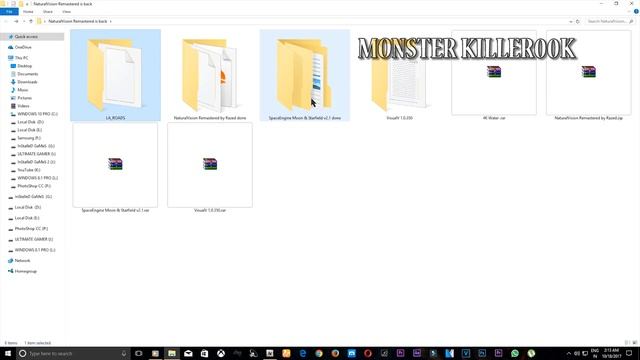Image resolution: width=640 pixels, height=360 pixels.
Task: Open the Windows Start menu
Action: [x=8, y=353]
